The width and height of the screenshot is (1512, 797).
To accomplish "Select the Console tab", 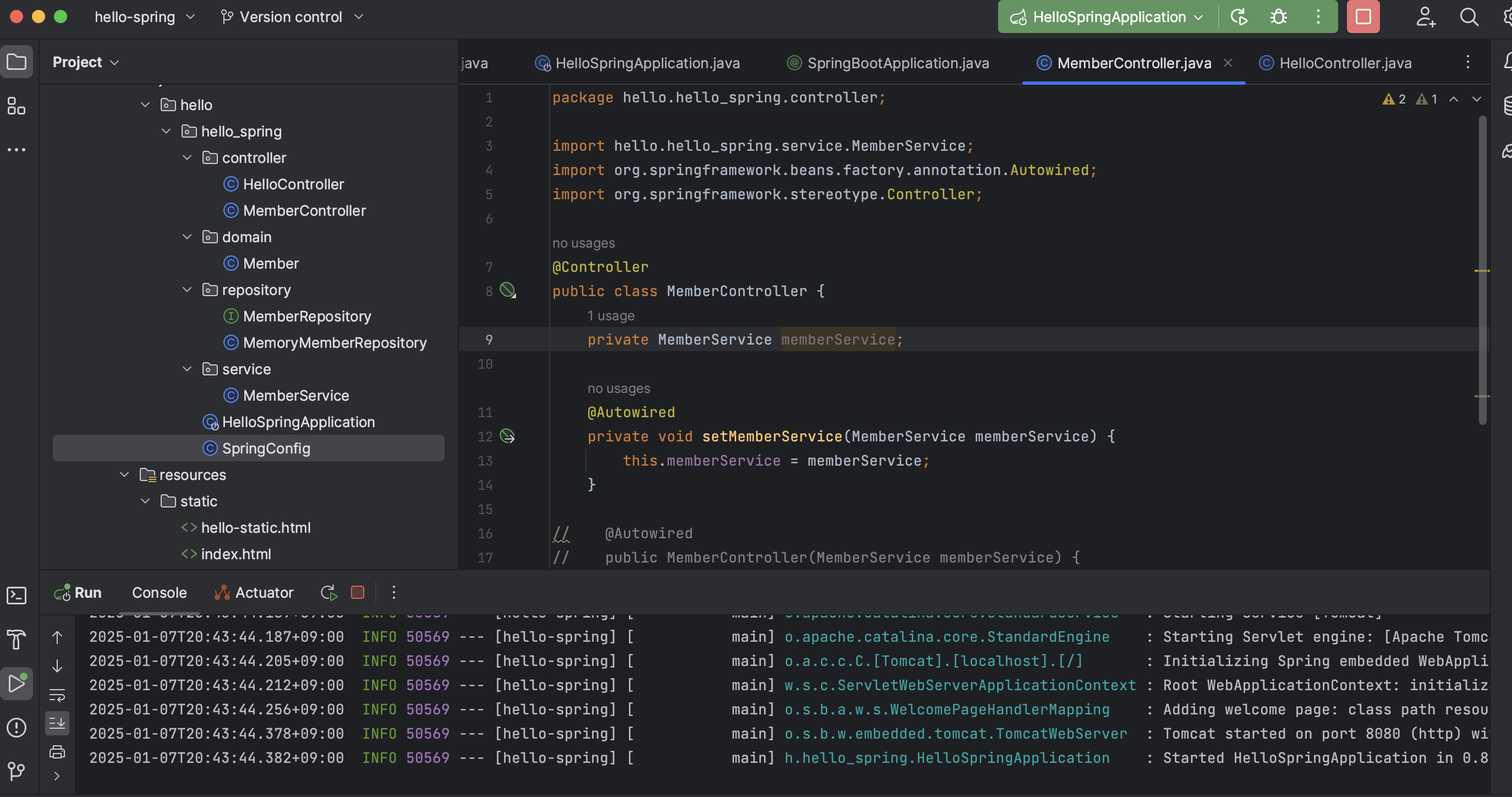I will [x=159, y=593].
